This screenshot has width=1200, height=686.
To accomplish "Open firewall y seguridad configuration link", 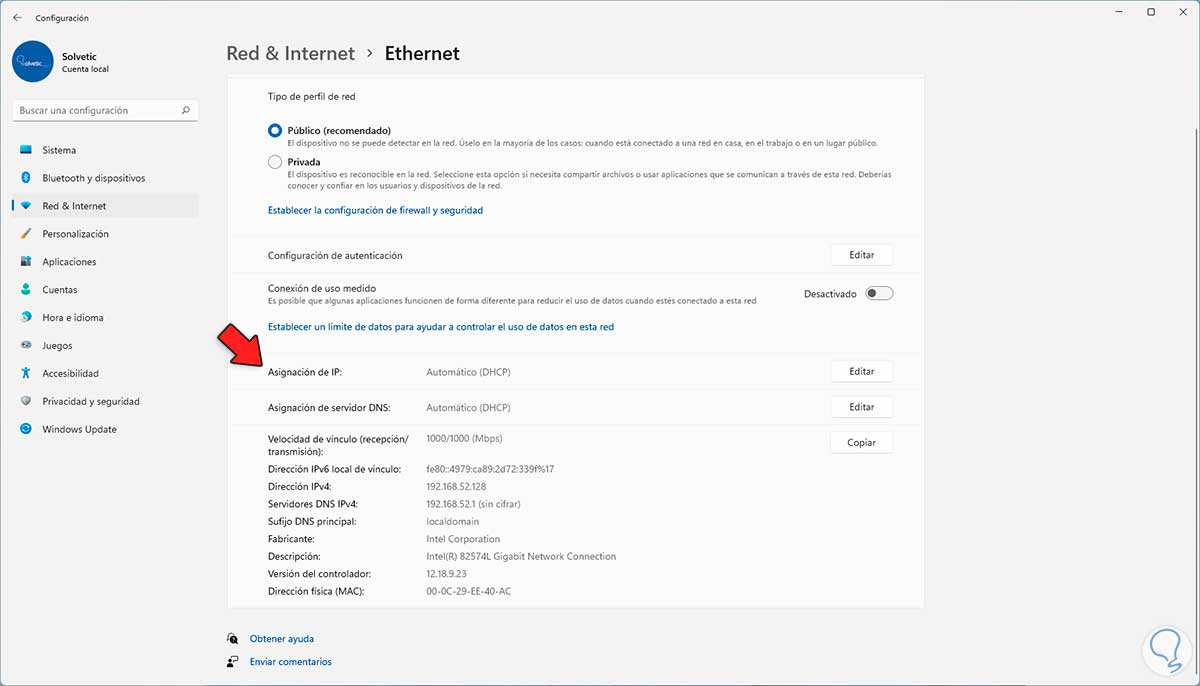I will [x=375, y=211].
